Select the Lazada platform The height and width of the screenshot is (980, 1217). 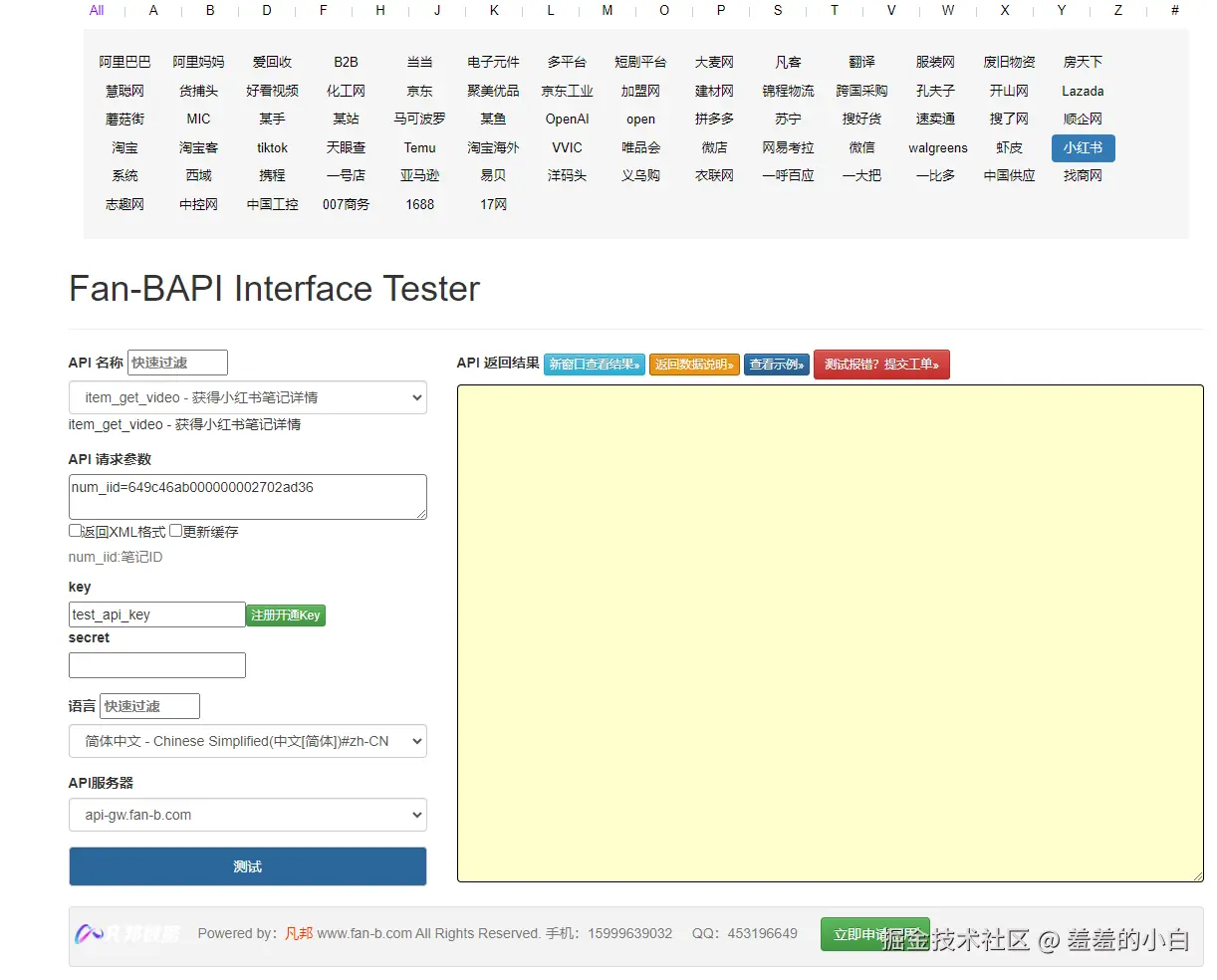(1083, 91)
